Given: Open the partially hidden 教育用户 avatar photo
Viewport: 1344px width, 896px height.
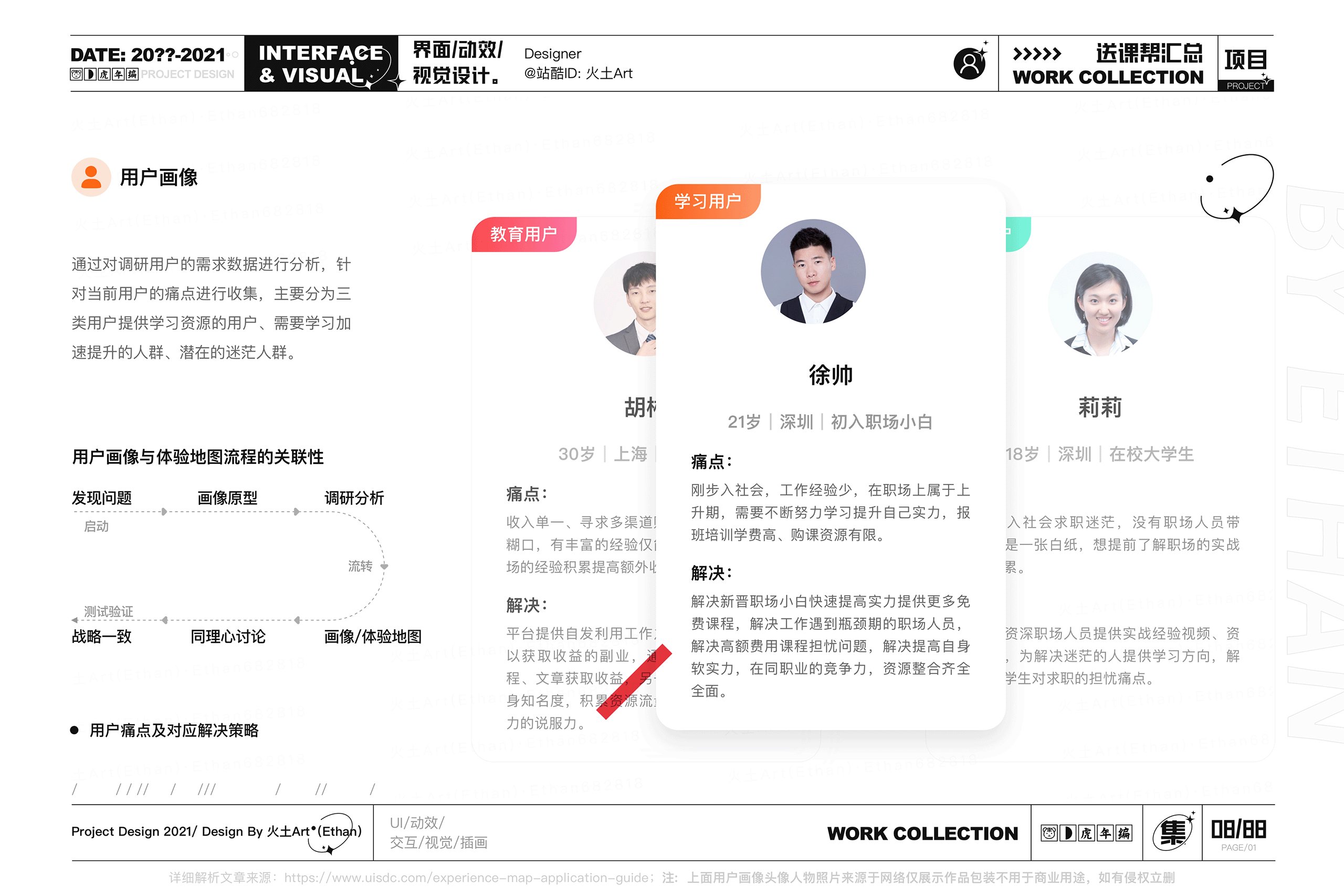Looking at the screenshot, I should tap(625, 304).
